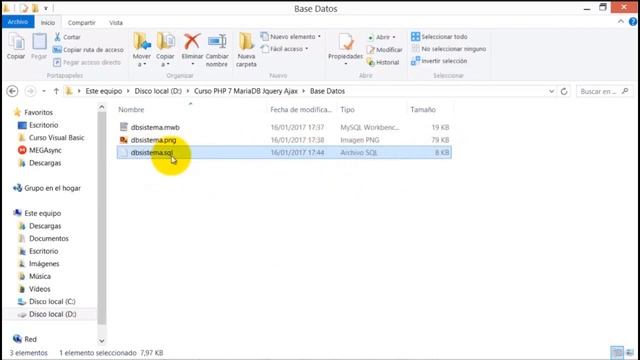This screenshot has height=360, width=640.
Task: Open Fácil acceso dropdown
Action: 284,49
